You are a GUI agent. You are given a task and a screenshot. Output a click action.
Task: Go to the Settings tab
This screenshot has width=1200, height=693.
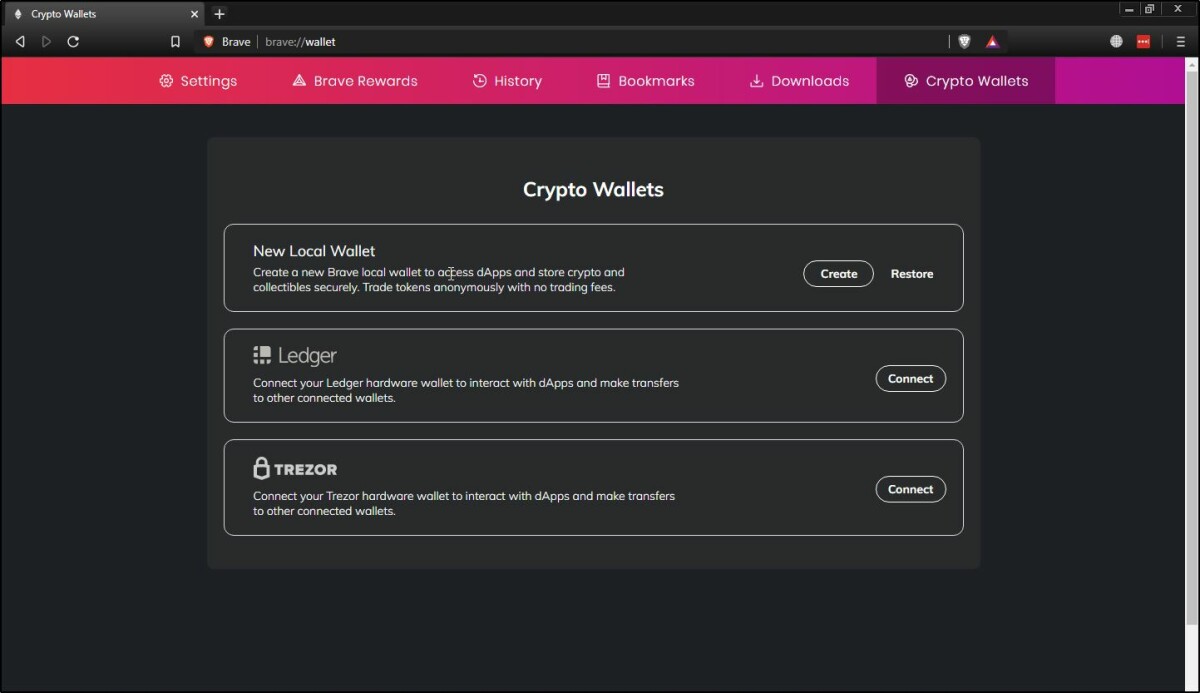[198, 81]
